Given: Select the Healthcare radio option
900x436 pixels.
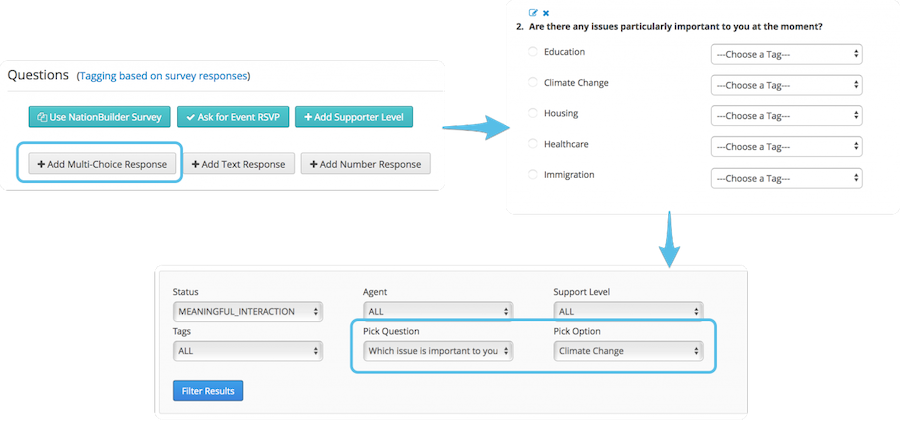Looking at the screenshot, I should point(533,144).
